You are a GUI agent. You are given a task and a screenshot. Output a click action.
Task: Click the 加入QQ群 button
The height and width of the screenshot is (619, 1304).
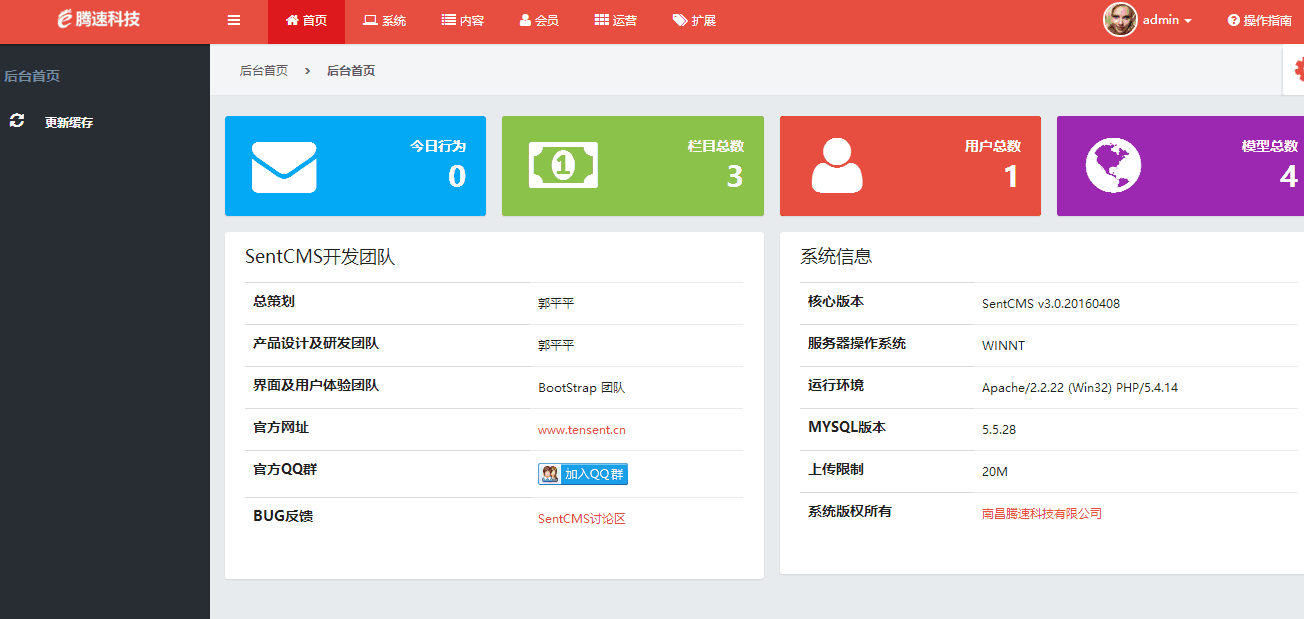pyautogui.click(x=582, y=473)
